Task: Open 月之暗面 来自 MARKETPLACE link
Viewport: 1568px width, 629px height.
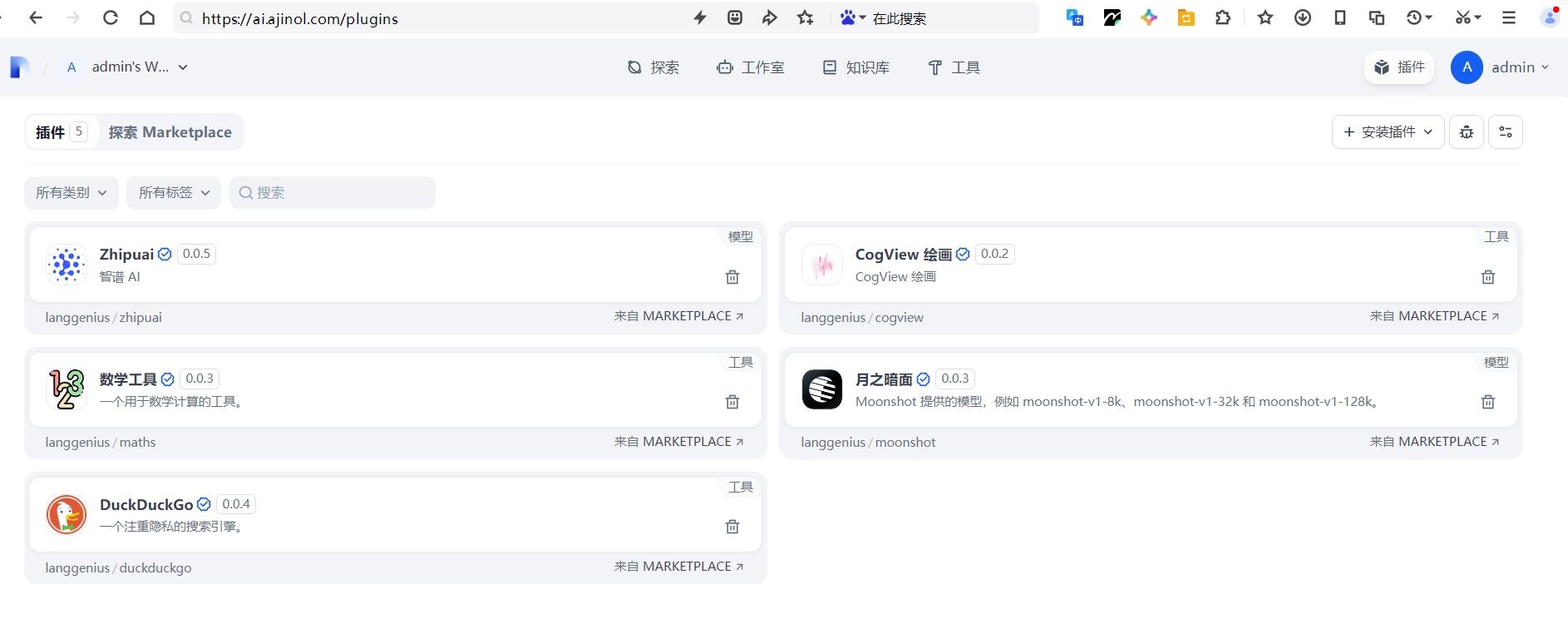Action: (x=1435, y=442)
